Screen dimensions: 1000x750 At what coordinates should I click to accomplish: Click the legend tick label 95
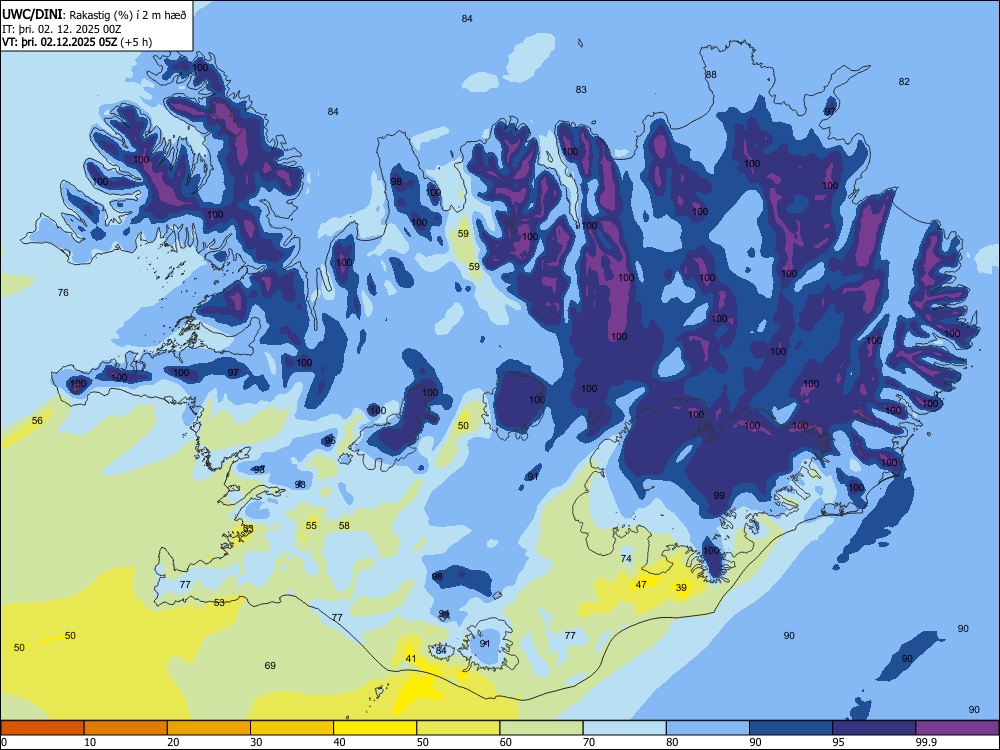(839, 742)
